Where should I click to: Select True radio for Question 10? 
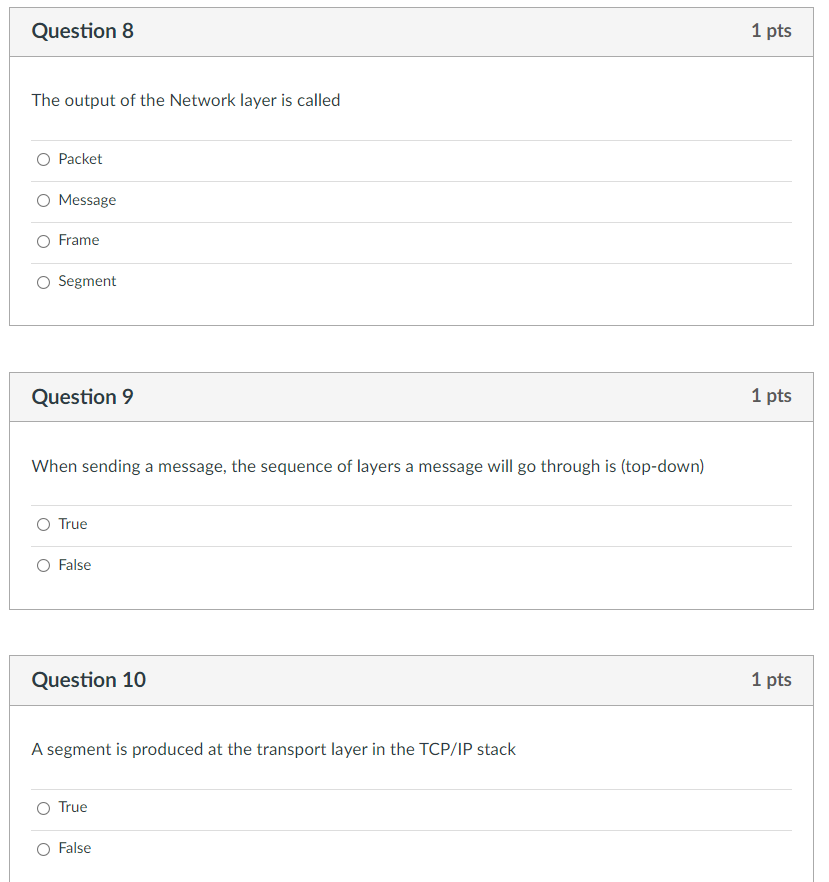click(x=43, y=808)
